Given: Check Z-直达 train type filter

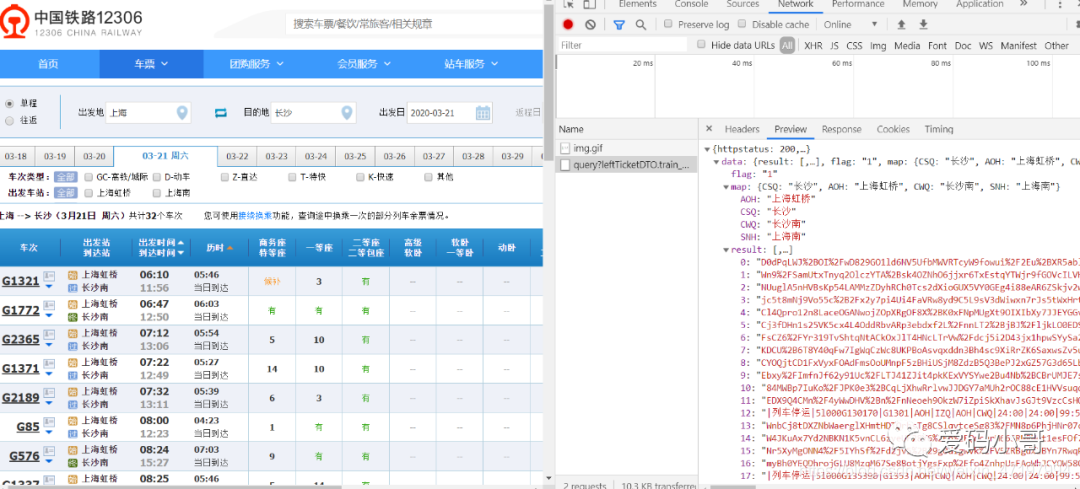Looking at the screenshot, I should pos(225,177).
